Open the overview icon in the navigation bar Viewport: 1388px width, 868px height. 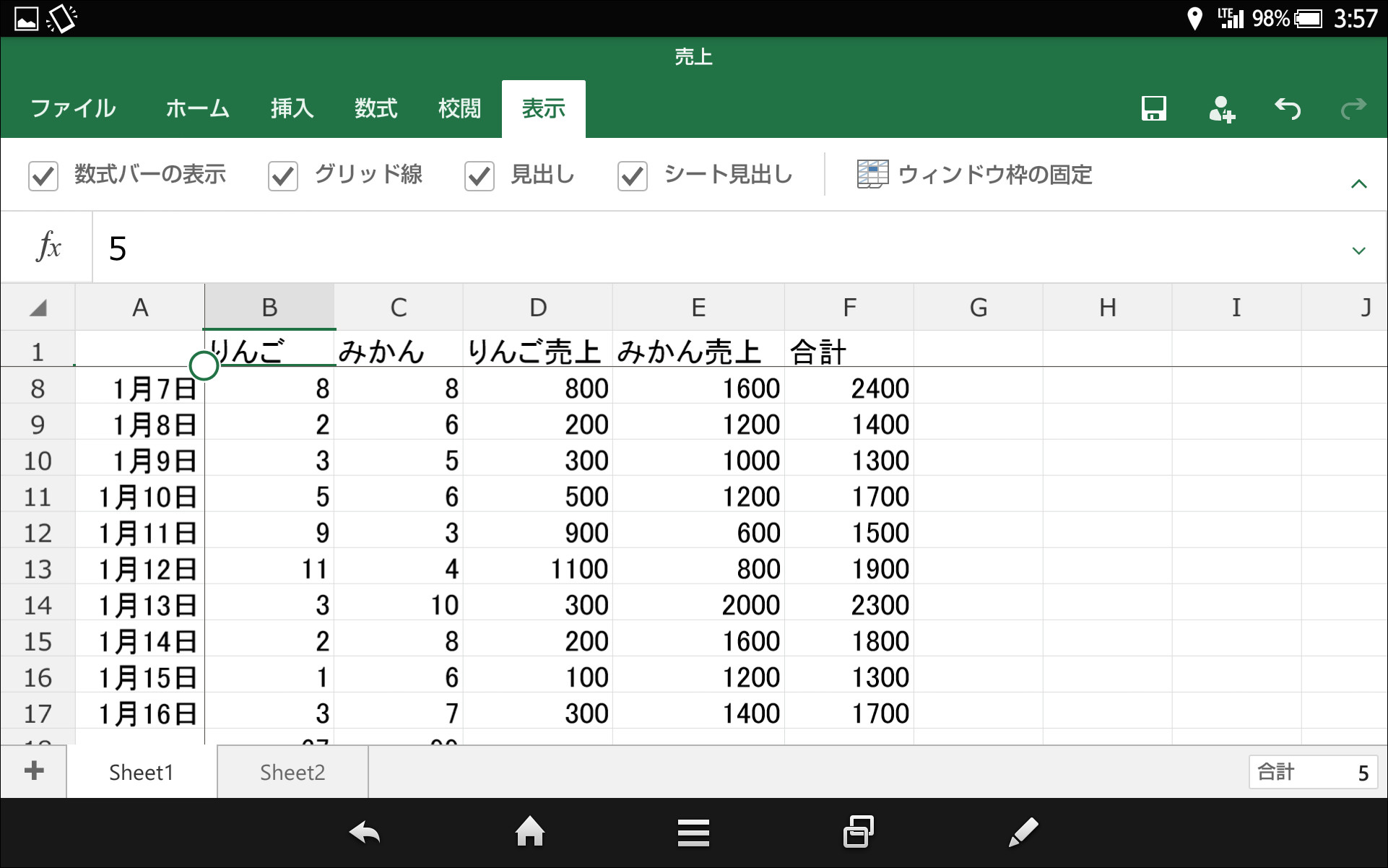point(857,832)
